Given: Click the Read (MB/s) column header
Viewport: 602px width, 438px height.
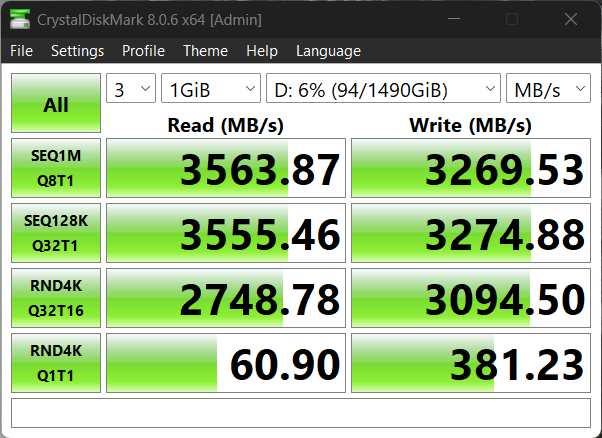Looking at the screenshot, I should [225, 125].
